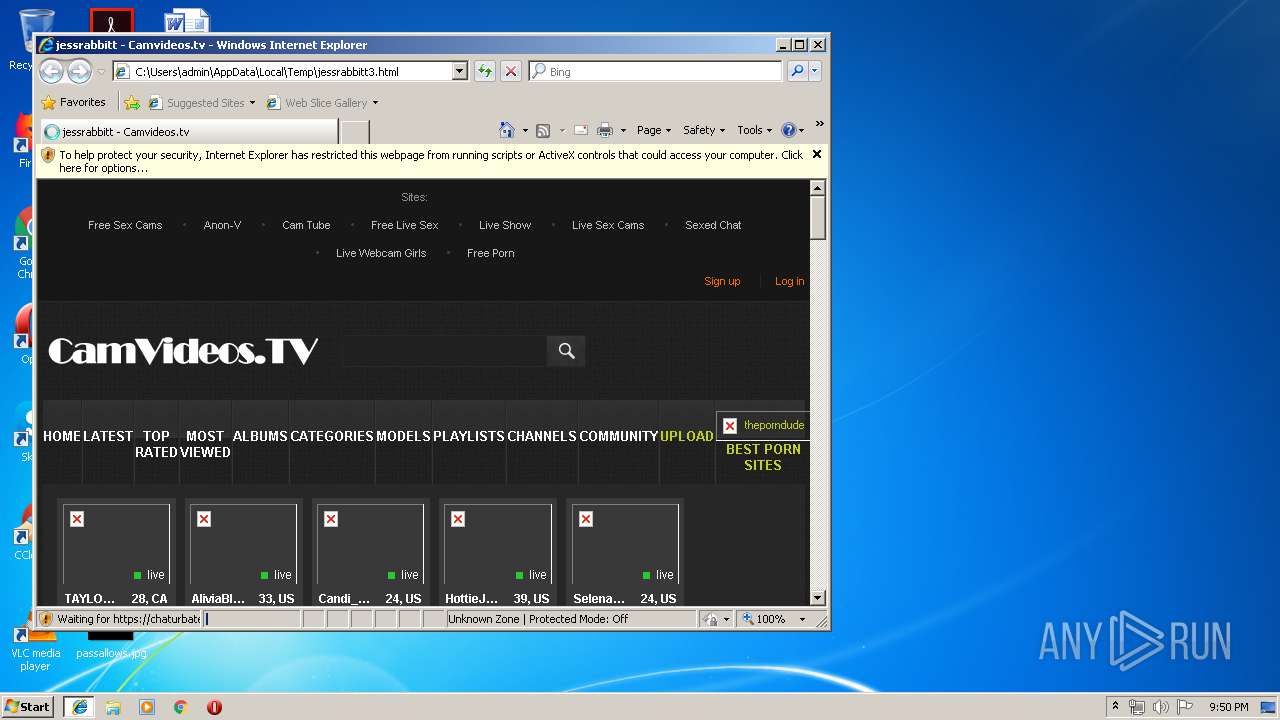Open Chrome from the taskbar
The height and width of the screenshot is (720, 1280).
180,706
